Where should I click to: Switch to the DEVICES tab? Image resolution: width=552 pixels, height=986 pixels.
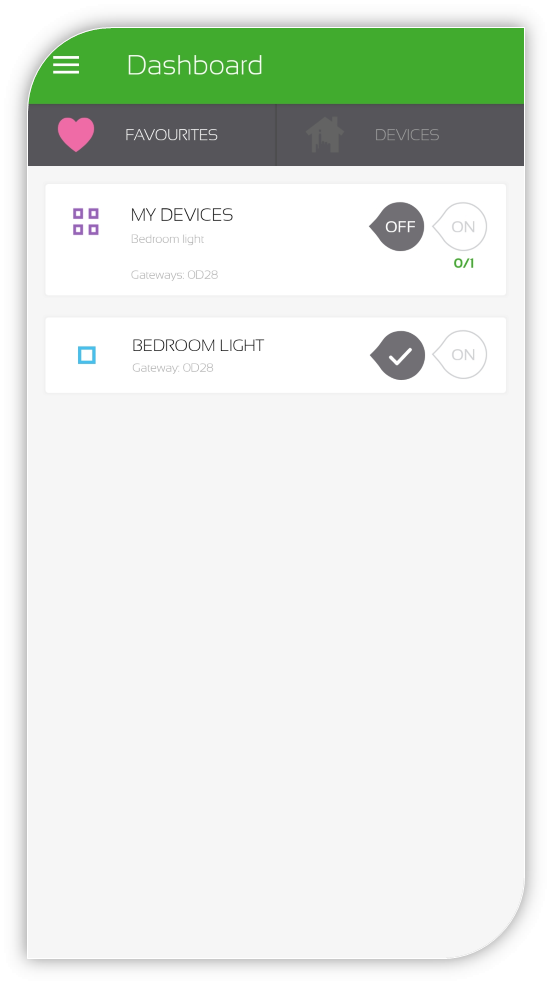[x=400, y=135]
